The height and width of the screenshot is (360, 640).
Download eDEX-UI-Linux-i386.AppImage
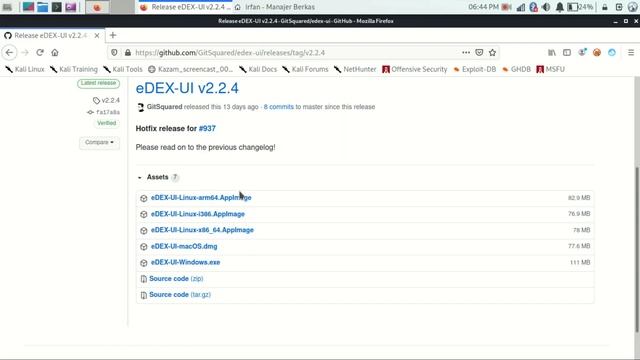click(x=198, y=214)
